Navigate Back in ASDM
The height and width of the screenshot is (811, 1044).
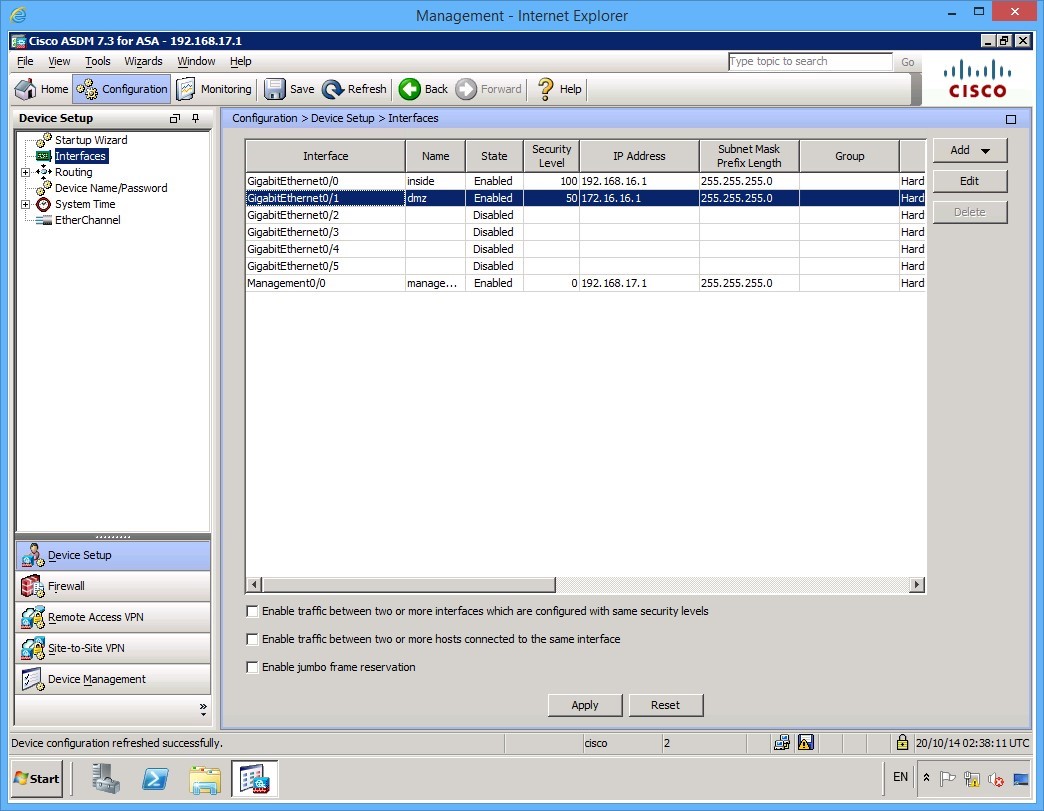coord(423,89)
